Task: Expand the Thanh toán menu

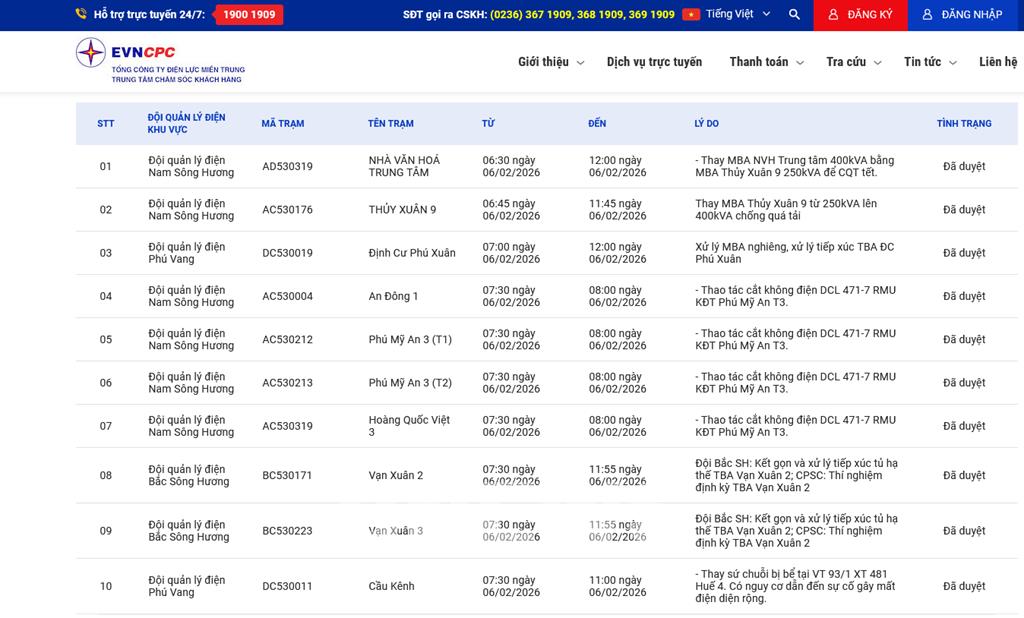Action: [x=766, y=62]
